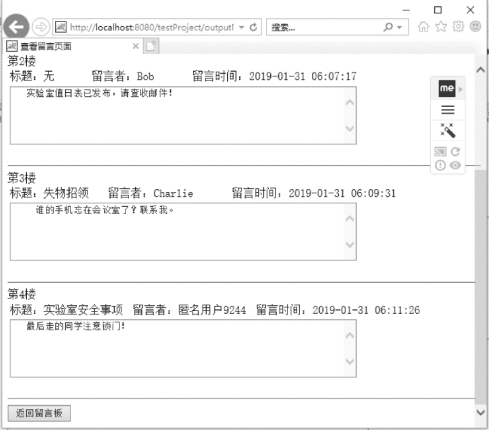Open browser settings gear icon
The width and height of the screenshot is (489, 430).
pyautogui.click(x=458, y=26)
